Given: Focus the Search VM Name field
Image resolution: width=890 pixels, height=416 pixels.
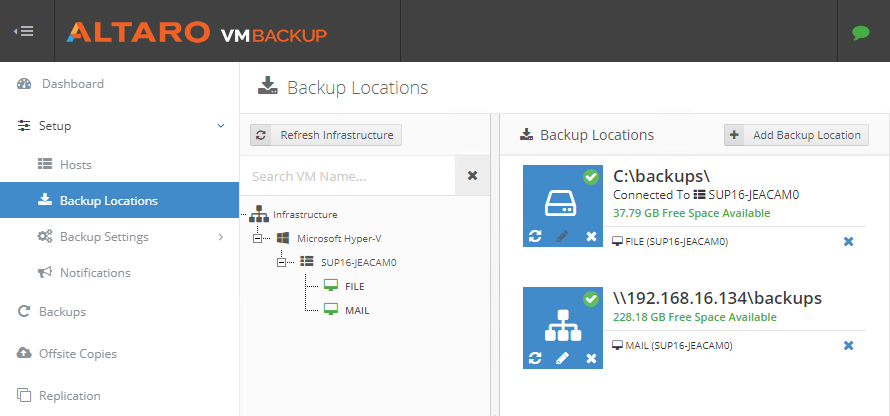Looking at the screenshot, I should tap(347, 177).
